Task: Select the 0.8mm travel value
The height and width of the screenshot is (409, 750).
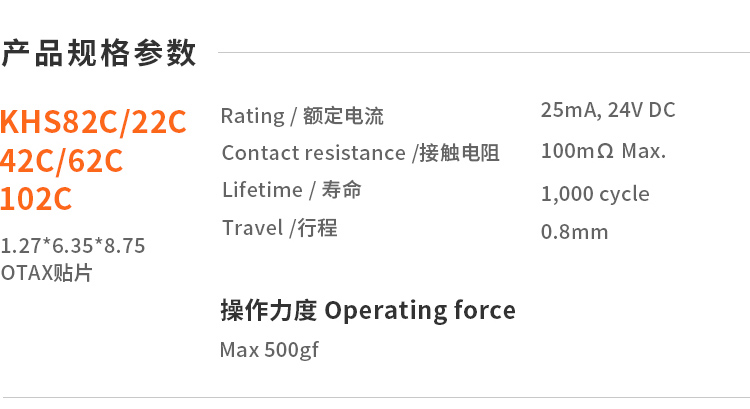Action: click(574, 233)
